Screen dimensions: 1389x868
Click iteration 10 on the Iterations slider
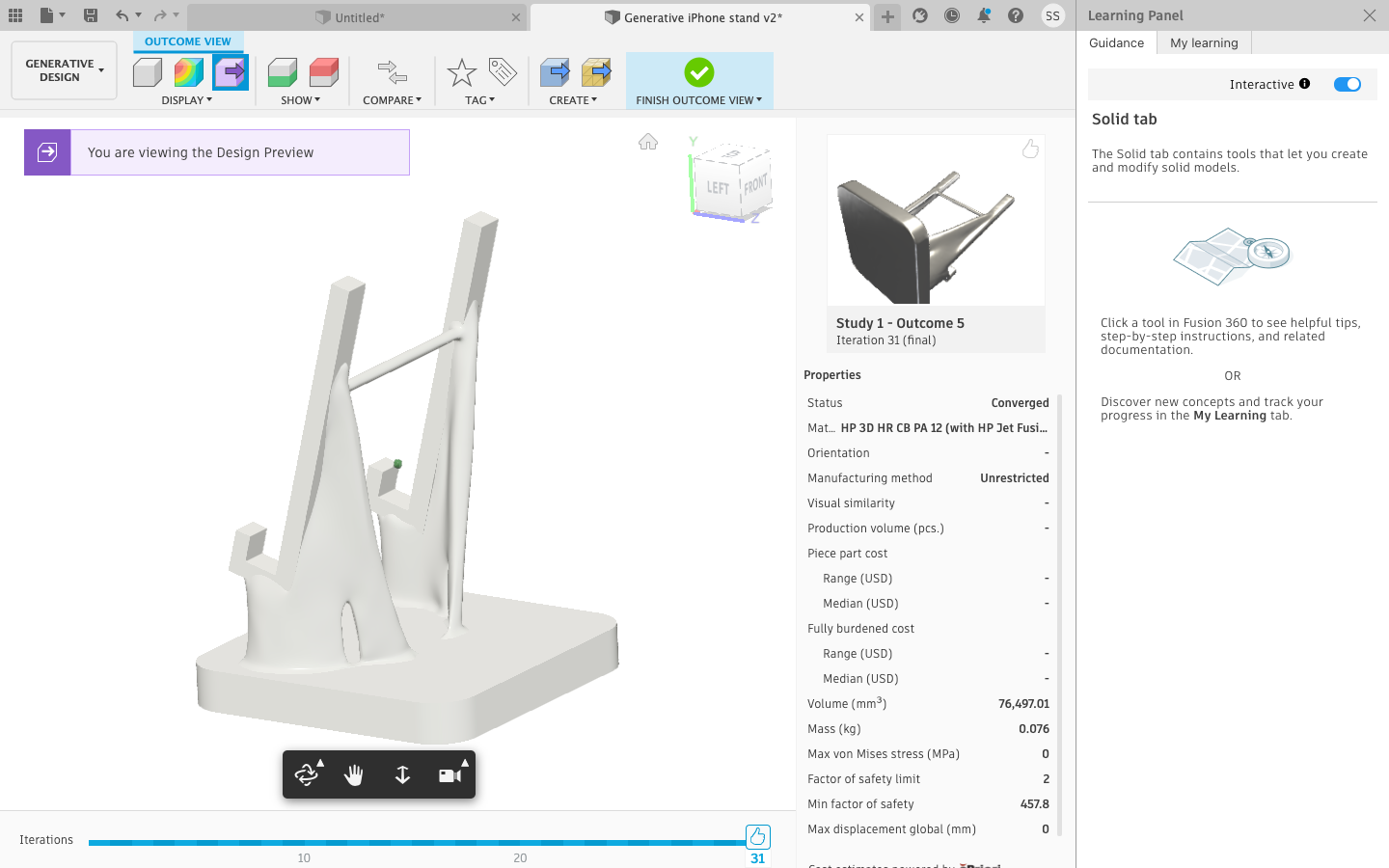(x=304, y=843)
